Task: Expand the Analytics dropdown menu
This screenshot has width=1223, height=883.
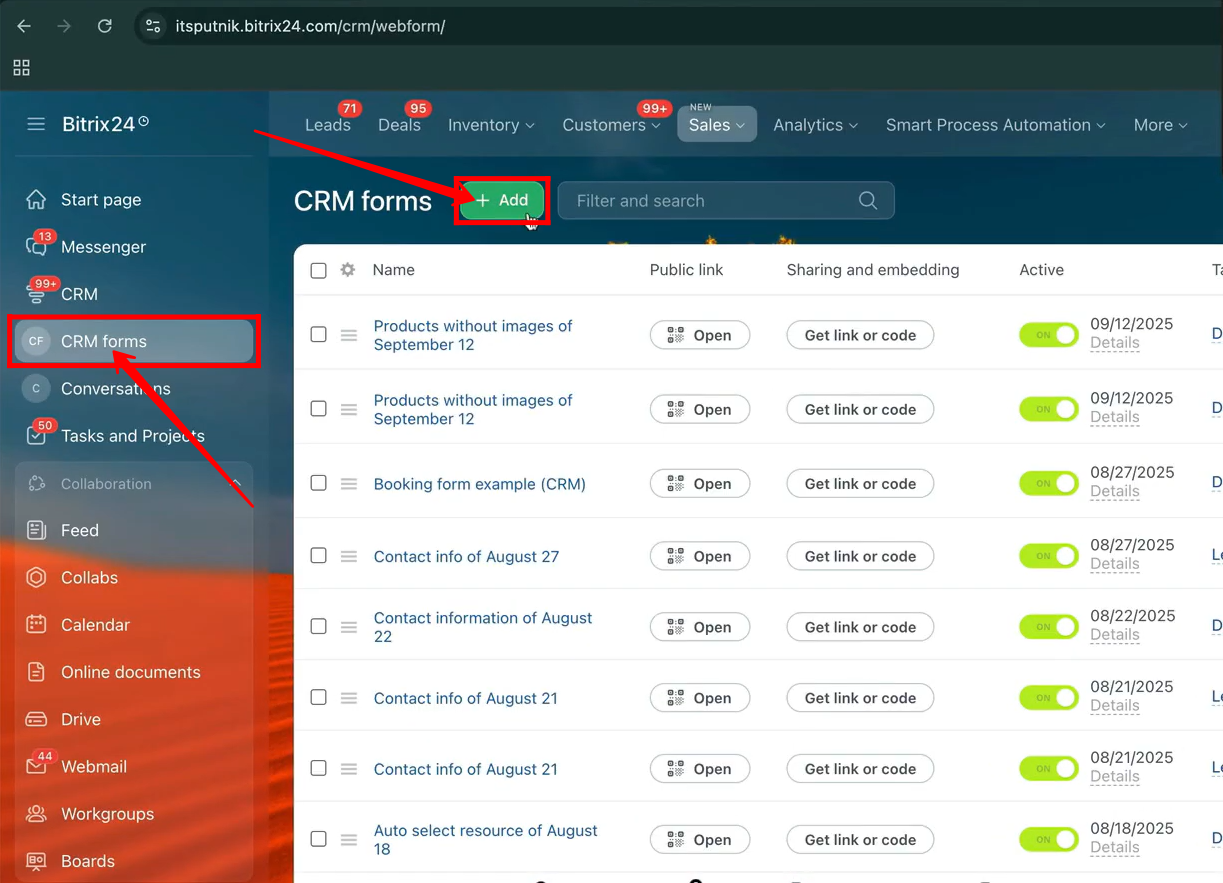Action: coord(815,125)
